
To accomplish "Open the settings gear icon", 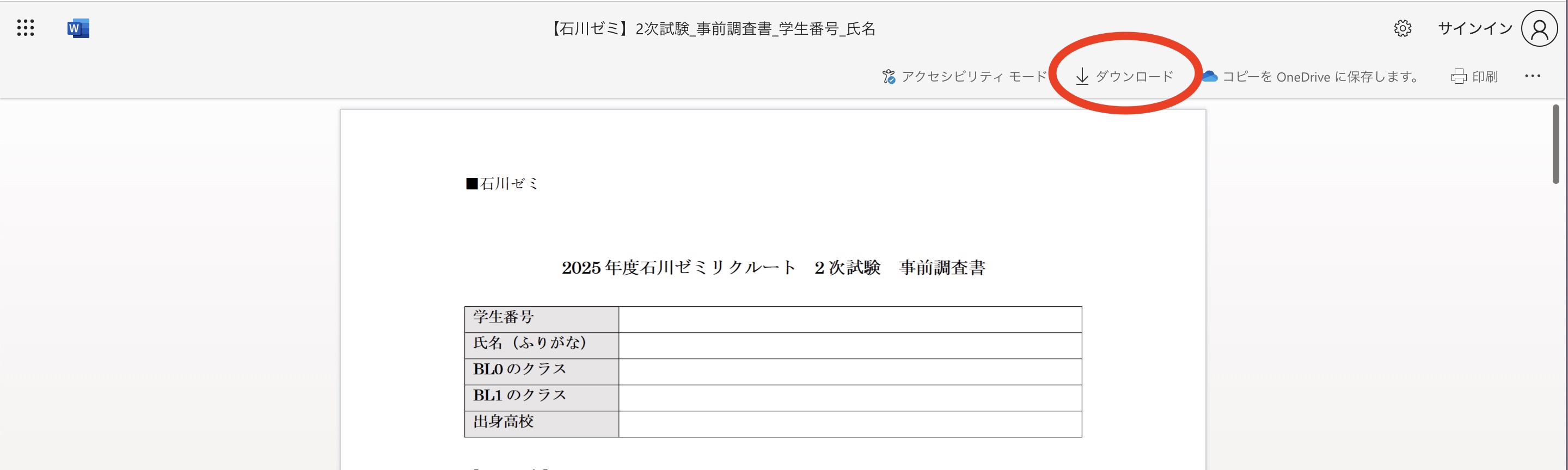I will pos(1402,28).
